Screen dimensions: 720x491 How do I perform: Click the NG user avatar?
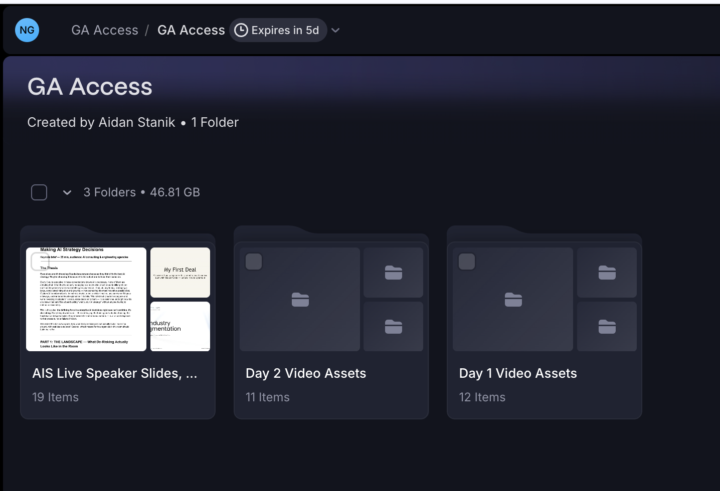pos(27,30)
